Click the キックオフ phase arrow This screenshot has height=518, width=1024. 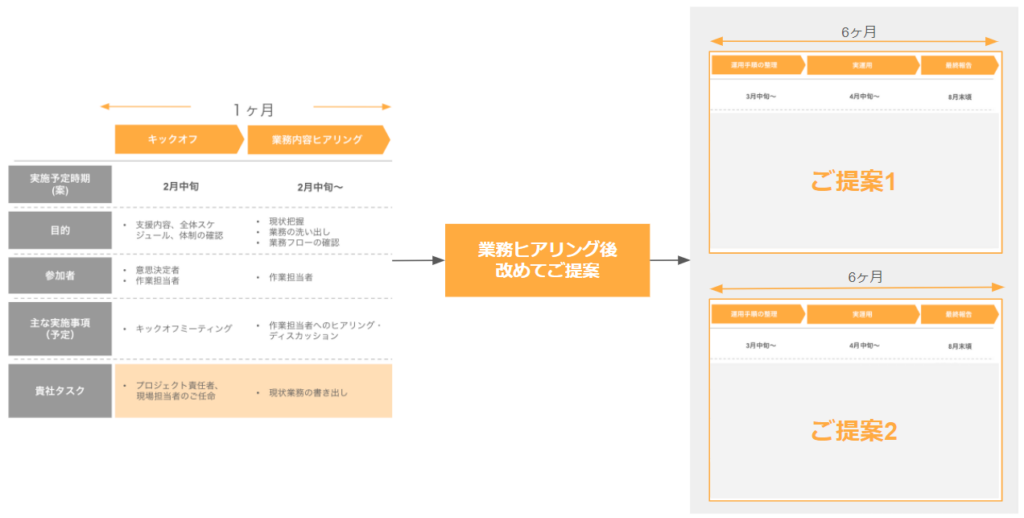coord(178,140)
